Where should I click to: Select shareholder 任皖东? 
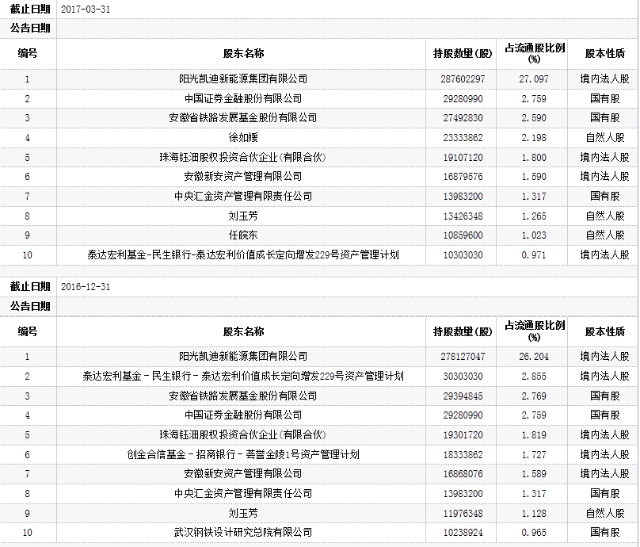tap(243, 235)
